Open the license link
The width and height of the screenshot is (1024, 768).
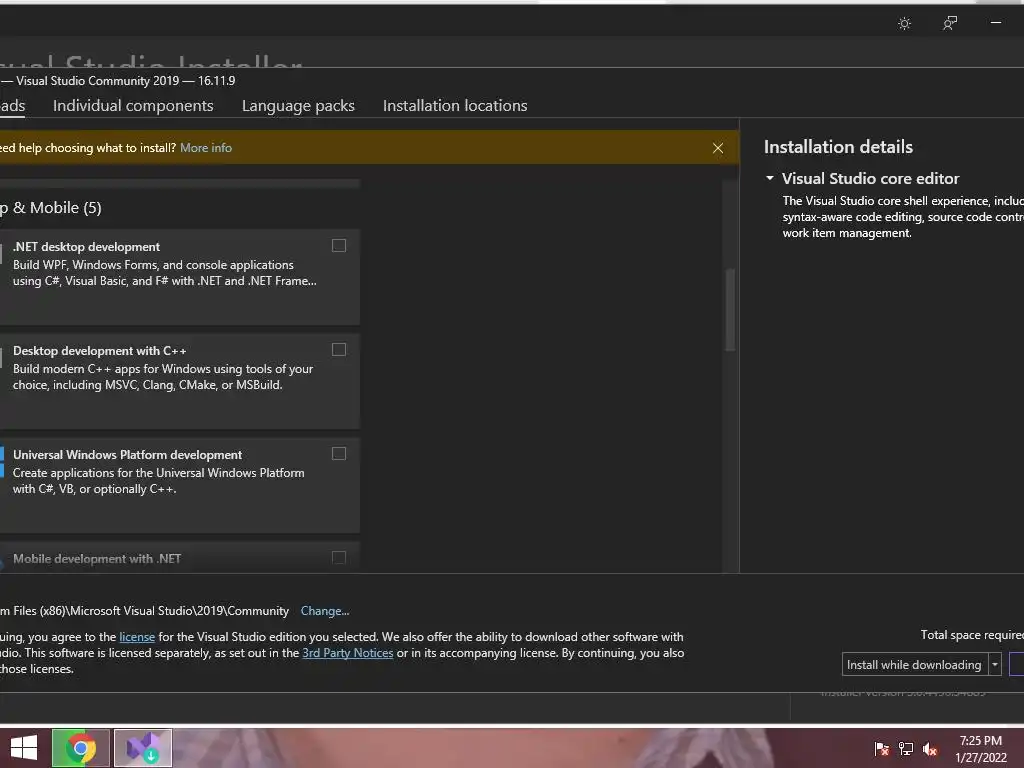[137, 637]
